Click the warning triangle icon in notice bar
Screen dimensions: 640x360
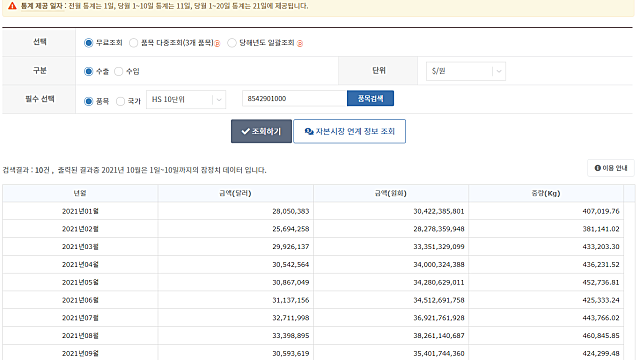point(12,6)
